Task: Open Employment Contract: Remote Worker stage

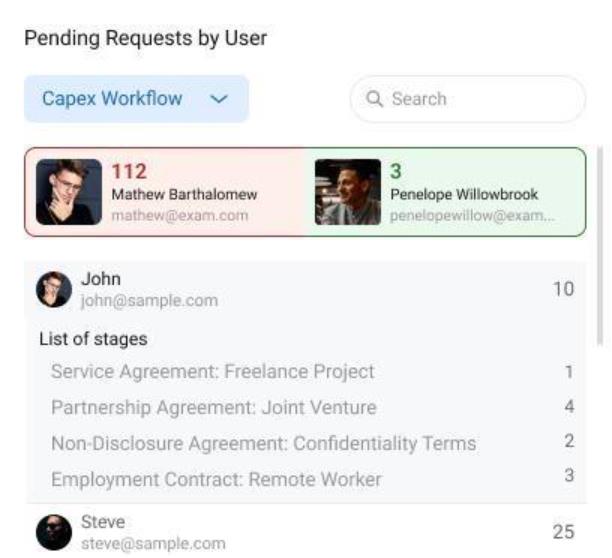Action: click(217, 479)
